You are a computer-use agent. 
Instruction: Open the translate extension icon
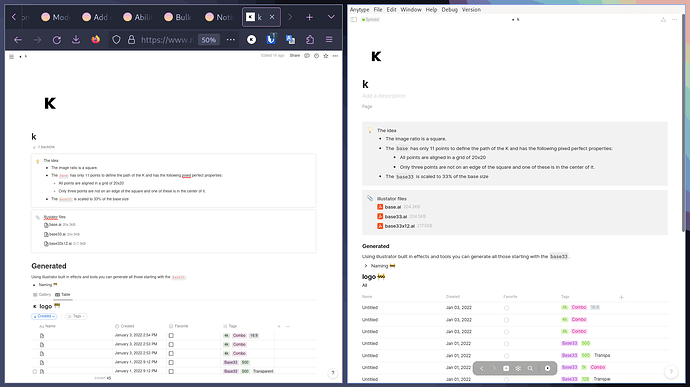pyautogui.click(x=290, y=40)
